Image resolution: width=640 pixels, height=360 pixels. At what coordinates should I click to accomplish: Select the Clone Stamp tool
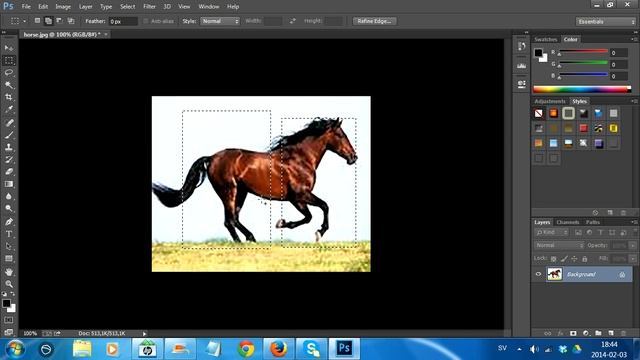pos(9,147)
